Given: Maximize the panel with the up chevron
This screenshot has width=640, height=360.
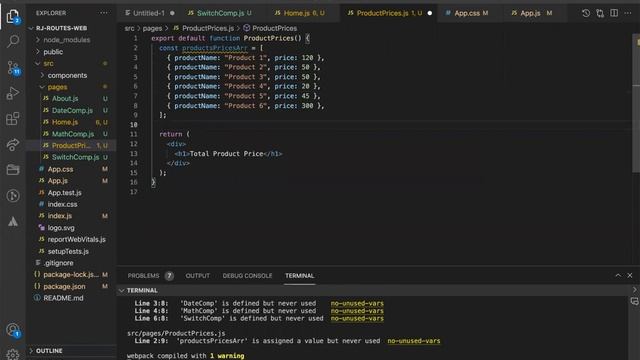Looking at the screenshot, I should click(x=618, y=276).
